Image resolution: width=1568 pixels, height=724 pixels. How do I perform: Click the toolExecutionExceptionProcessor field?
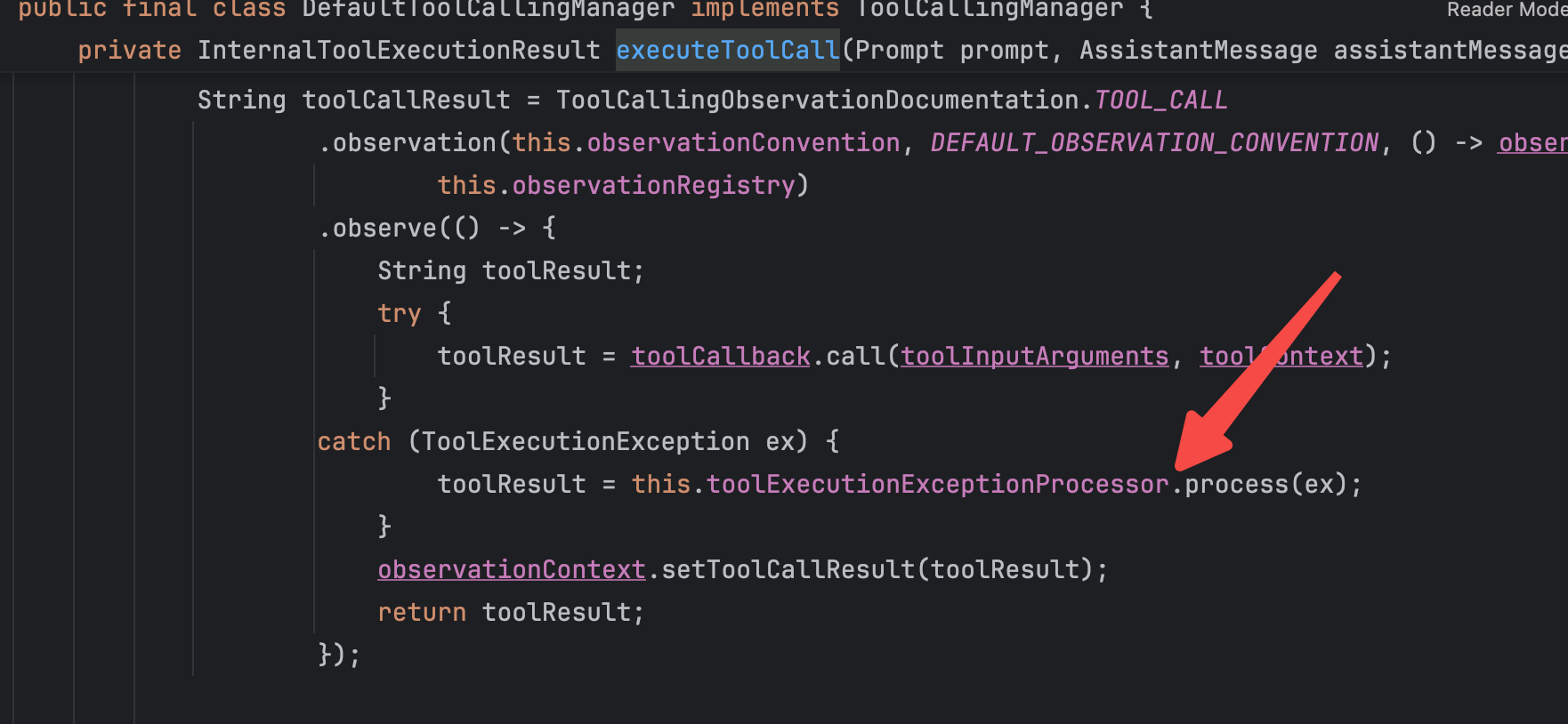937,484
